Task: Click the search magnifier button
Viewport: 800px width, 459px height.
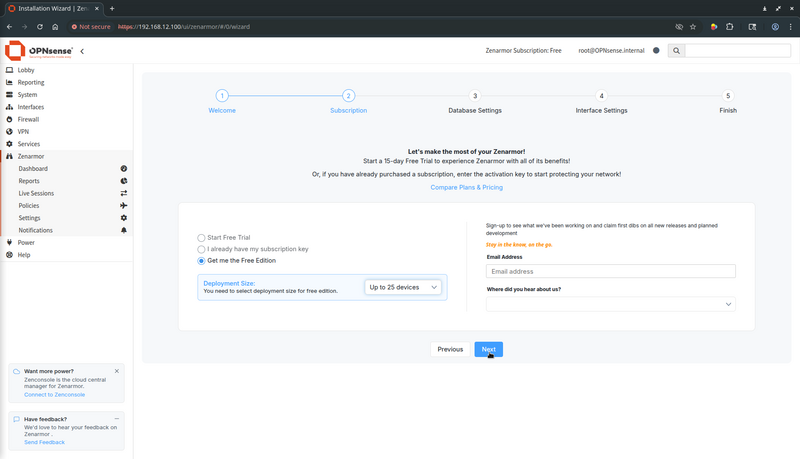Action: (677, 50)
